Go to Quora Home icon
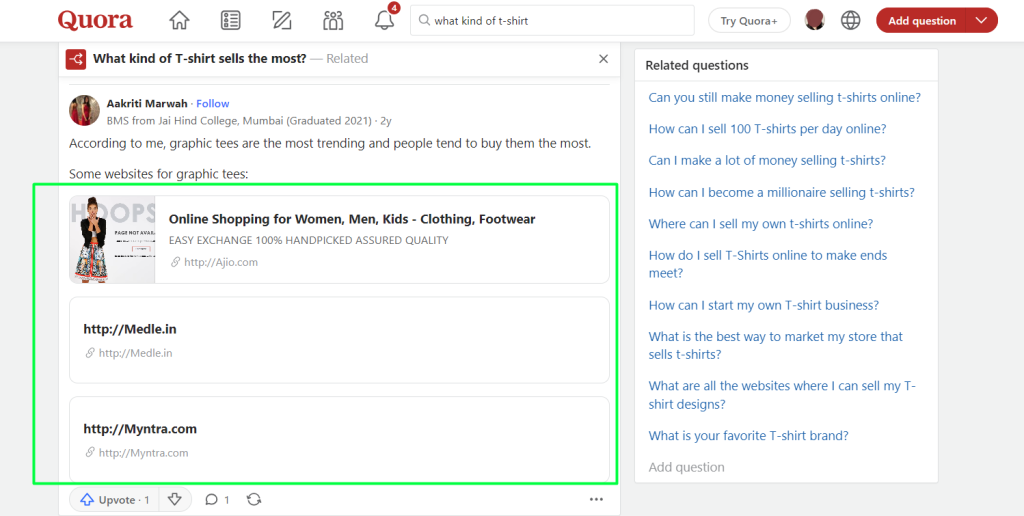This screenshot has width=1024, height=516. (179, 20)
